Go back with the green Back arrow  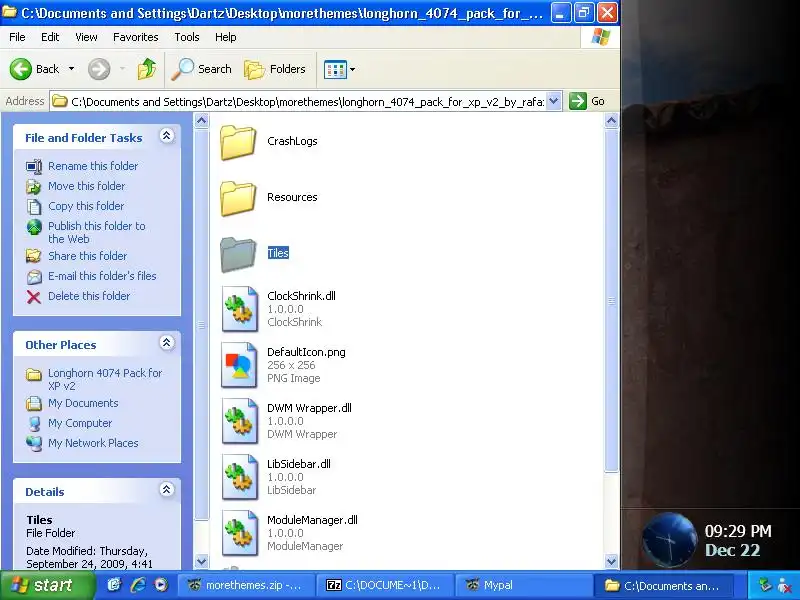click(34, 69)
